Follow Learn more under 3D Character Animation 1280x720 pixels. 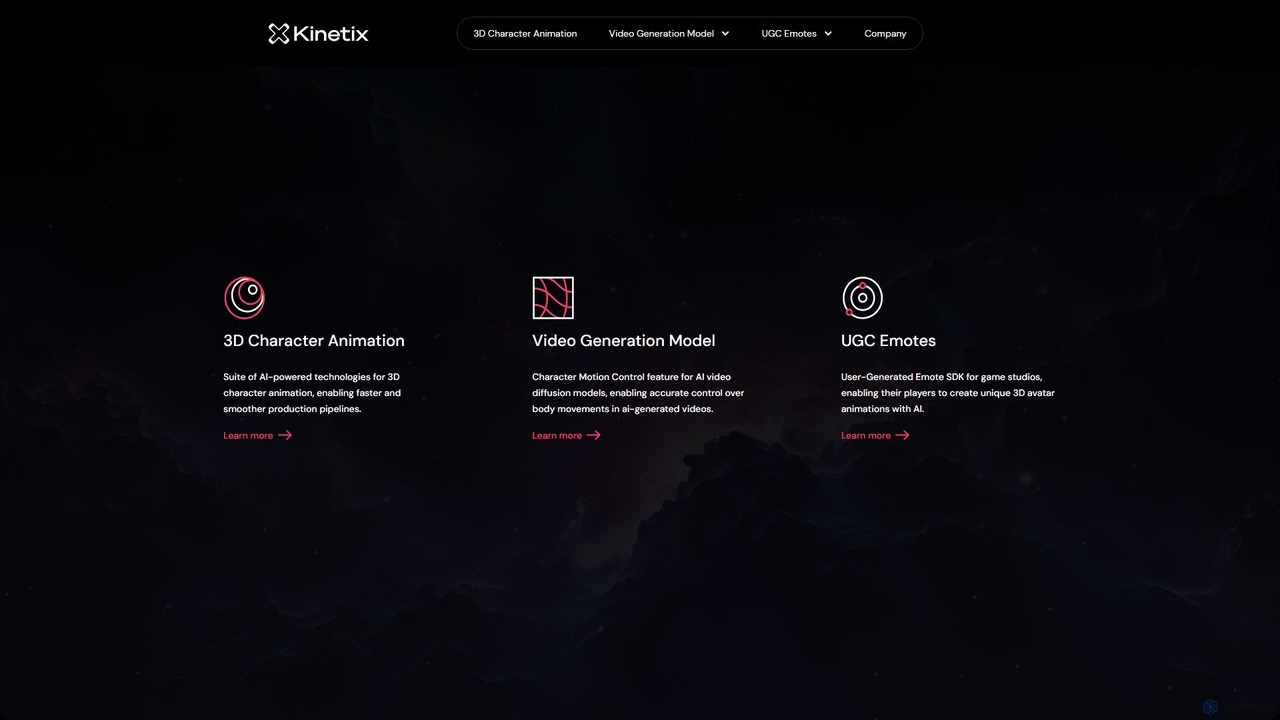258,435
